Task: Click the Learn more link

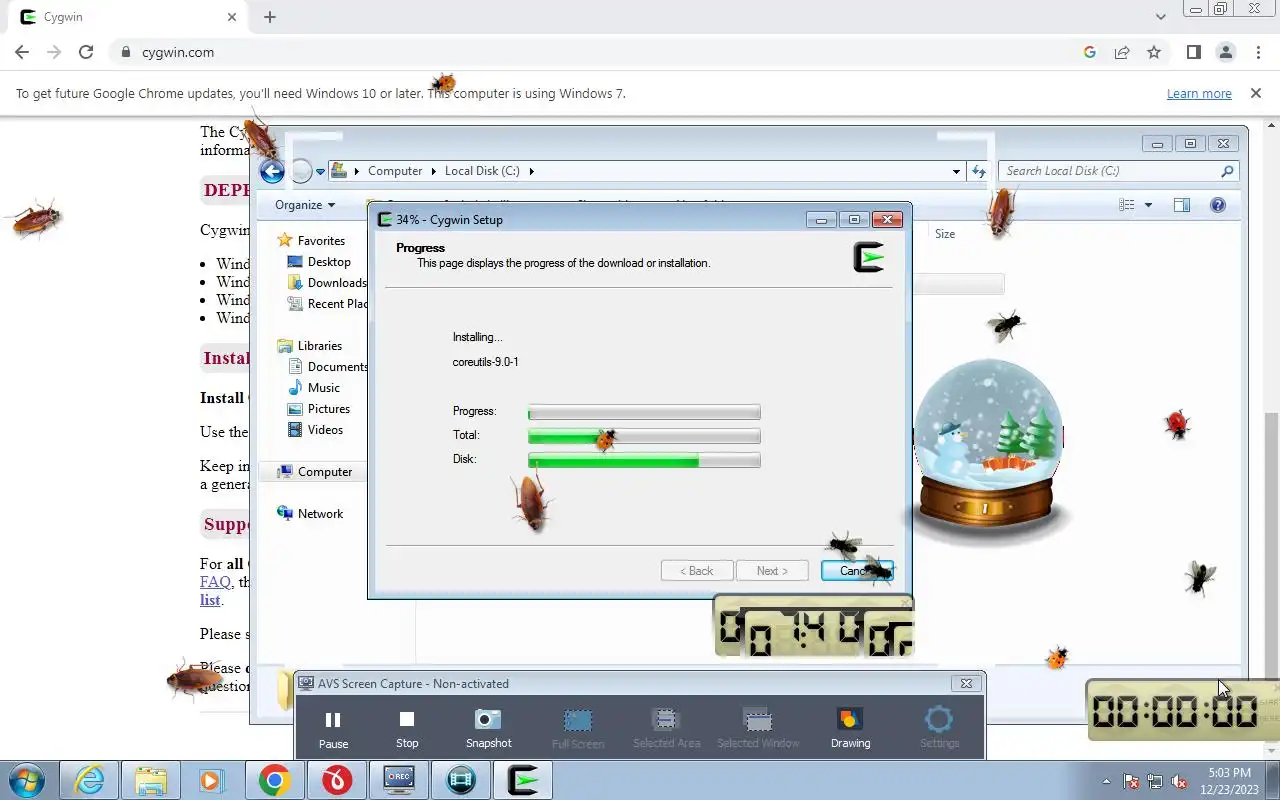Action: point(1199,93)
